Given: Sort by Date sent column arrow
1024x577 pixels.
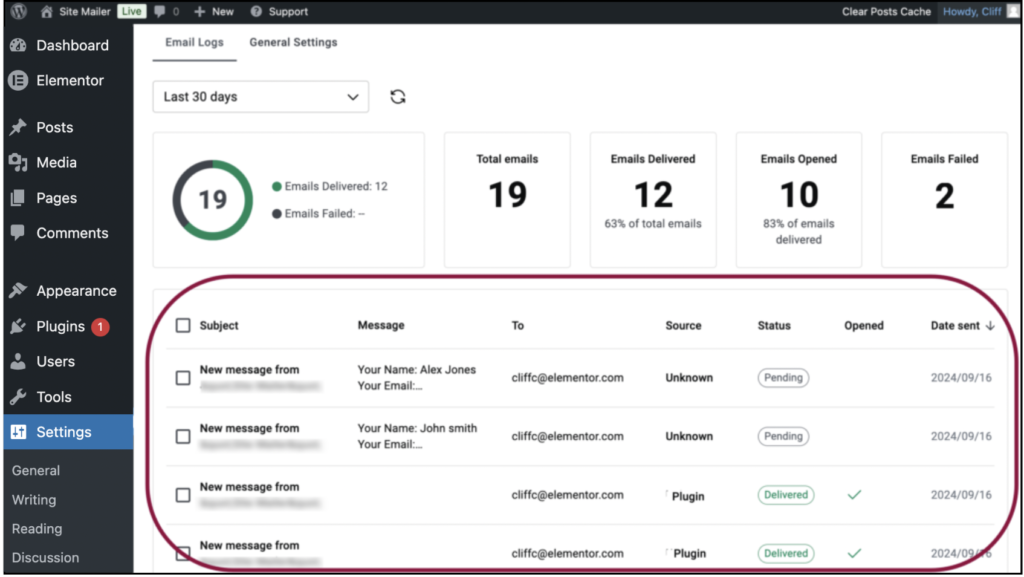Looking at the screenshot, I should click(990, 326).
